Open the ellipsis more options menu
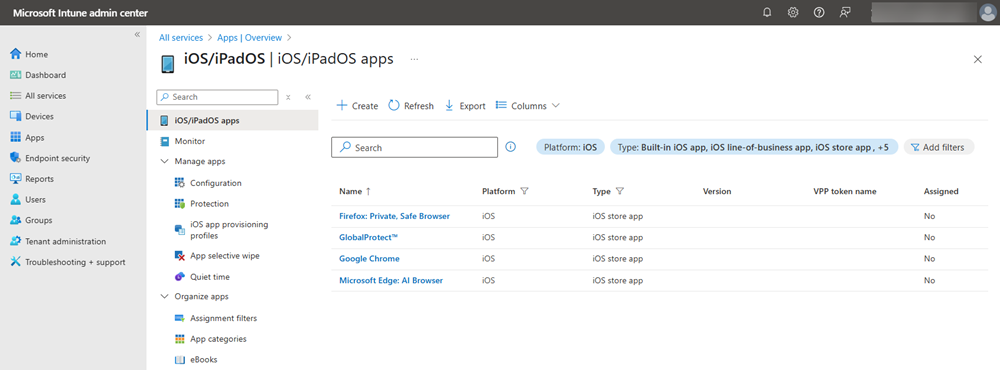 tap(415, 59)
